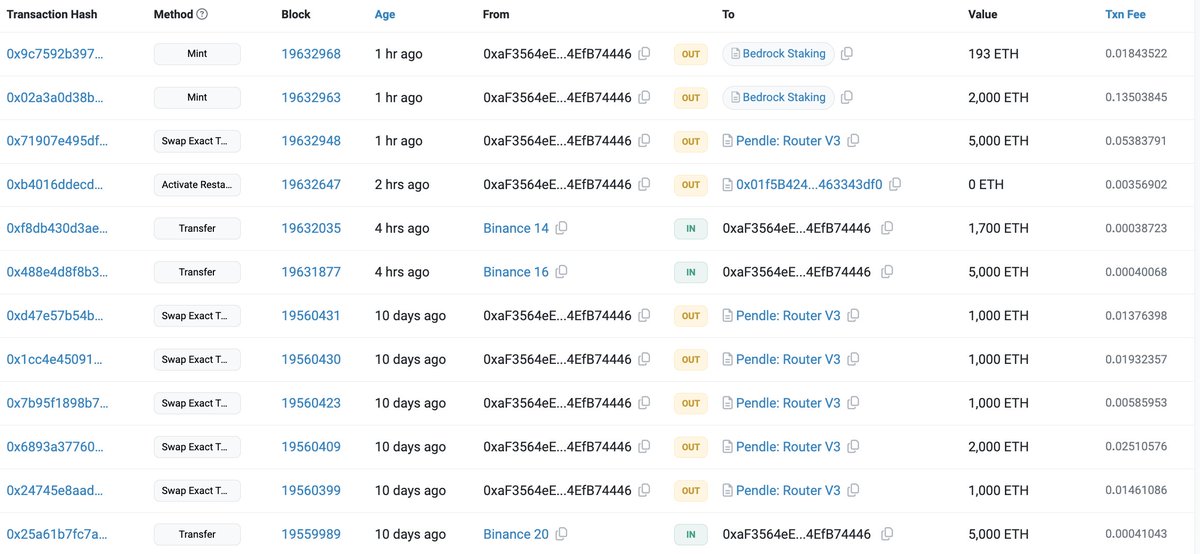Copy the Binance 20 address
1200x554 pixels.
(x=562, y=534)
